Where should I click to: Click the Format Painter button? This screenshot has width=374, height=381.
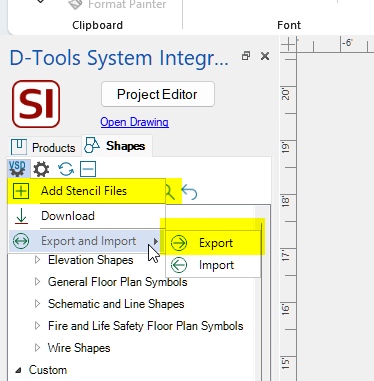[117, 5]
